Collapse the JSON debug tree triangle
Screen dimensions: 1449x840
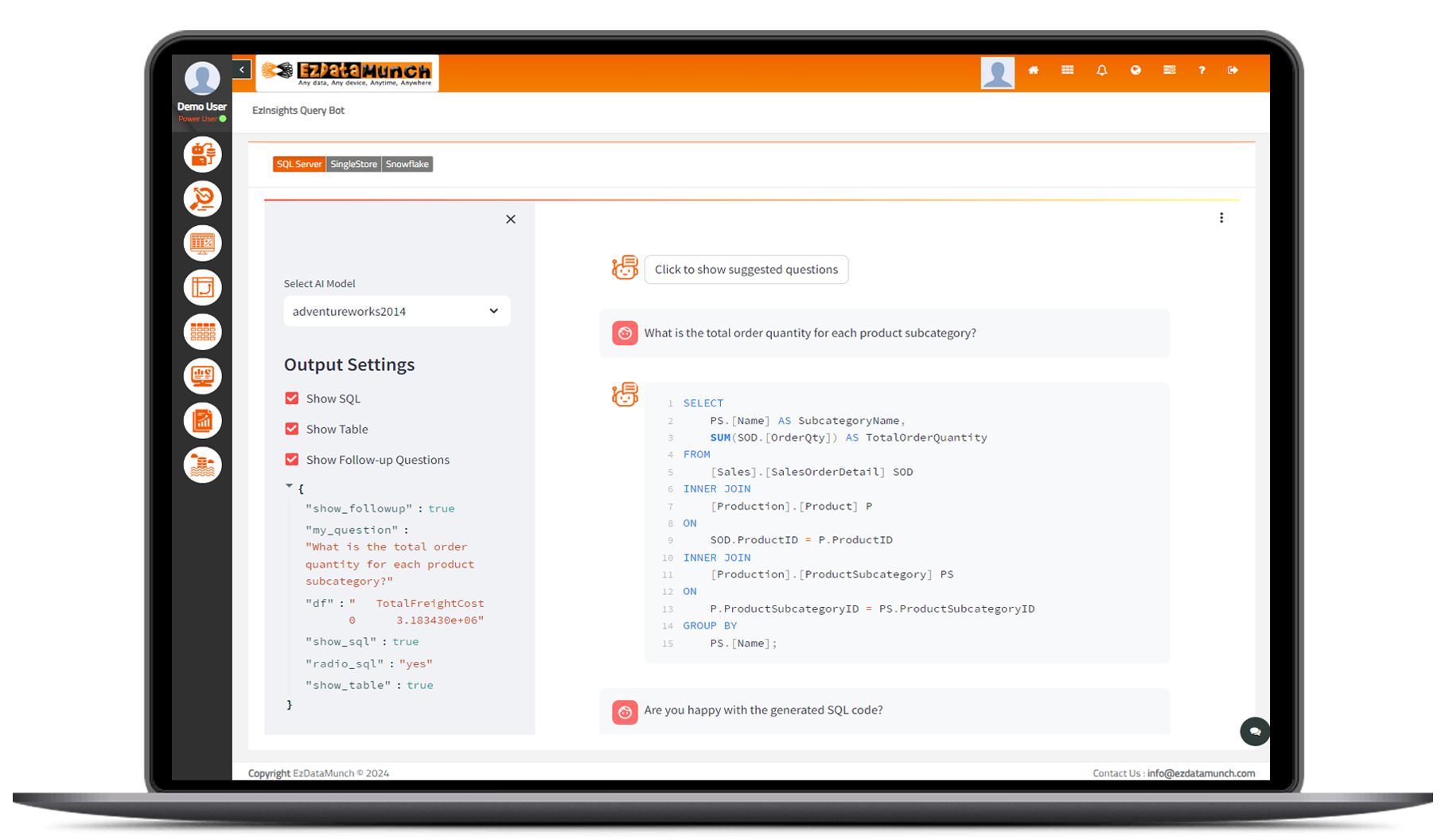pos(289,486)
